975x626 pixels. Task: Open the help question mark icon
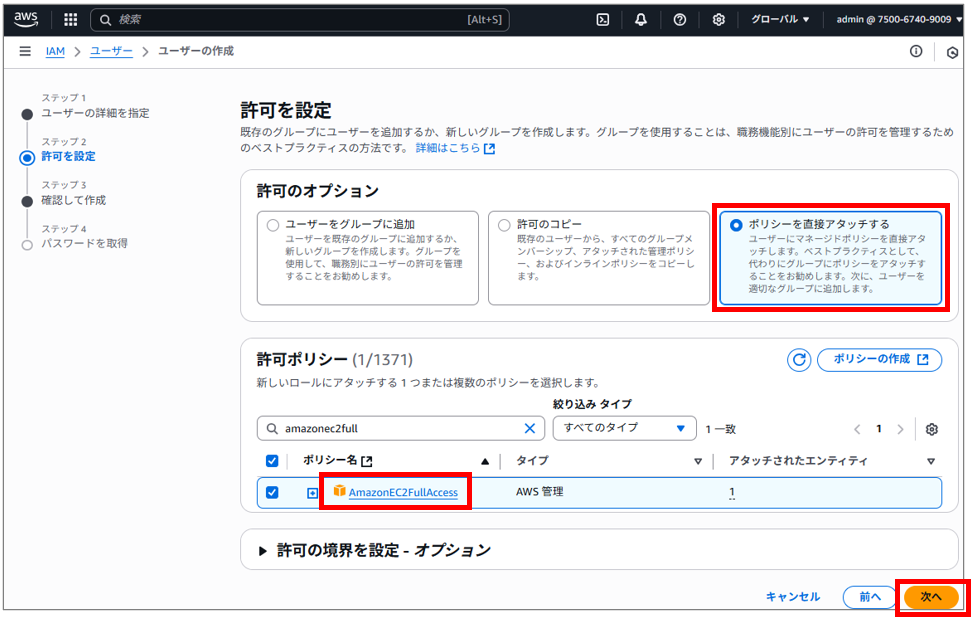(x=680, y=20)
